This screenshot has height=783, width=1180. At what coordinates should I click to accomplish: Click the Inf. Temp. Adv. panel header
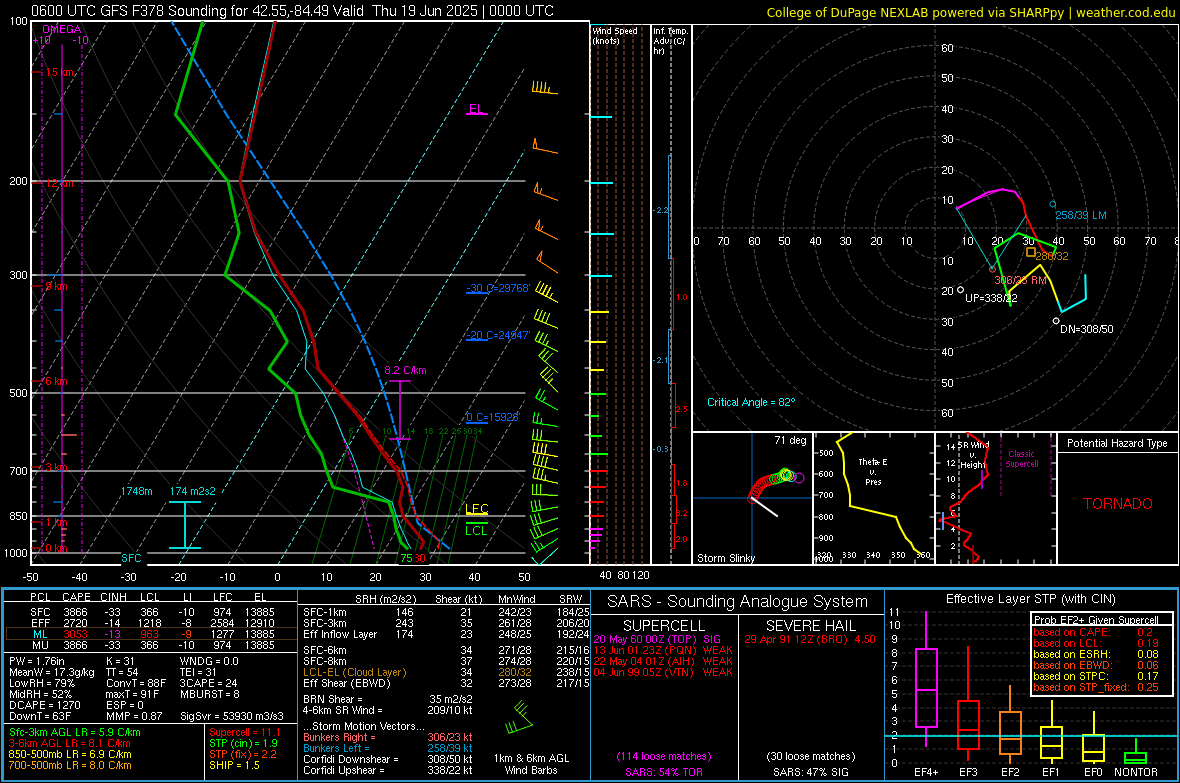tap(670, 41)
